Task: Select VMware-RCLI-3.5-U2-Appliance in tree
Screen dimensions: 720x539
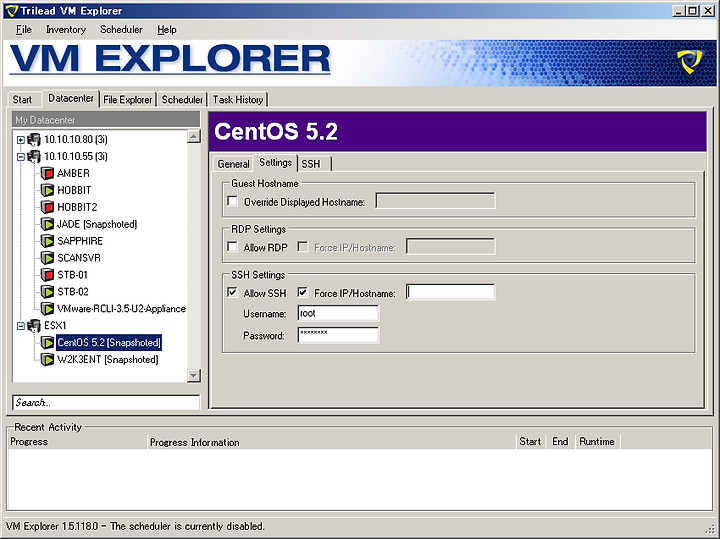Action: [121, 309]
